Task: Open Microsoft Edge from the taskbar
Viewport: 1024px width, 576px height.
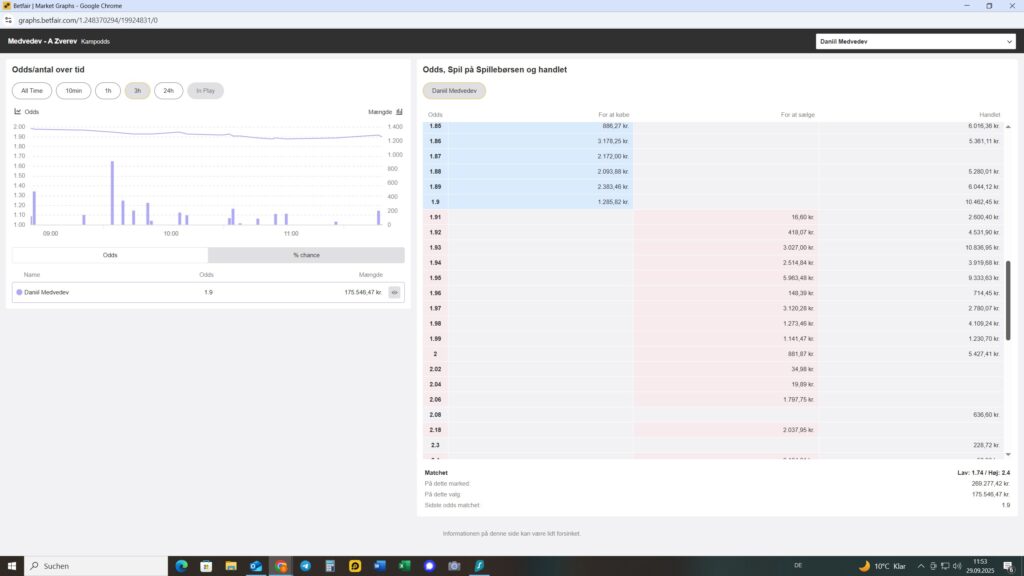Action: [181, 566]
